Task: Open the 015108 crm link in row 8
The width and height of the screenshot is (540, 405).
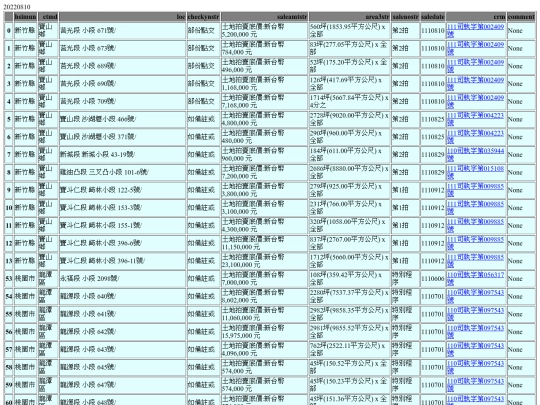Action: (x=475, y=172)
